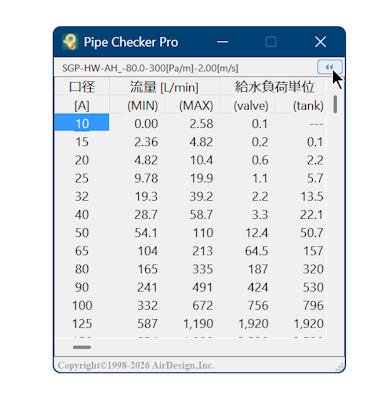Click tank value 796
The height and width of the screenshot is (403, 391).
click(x=313, y=305)
